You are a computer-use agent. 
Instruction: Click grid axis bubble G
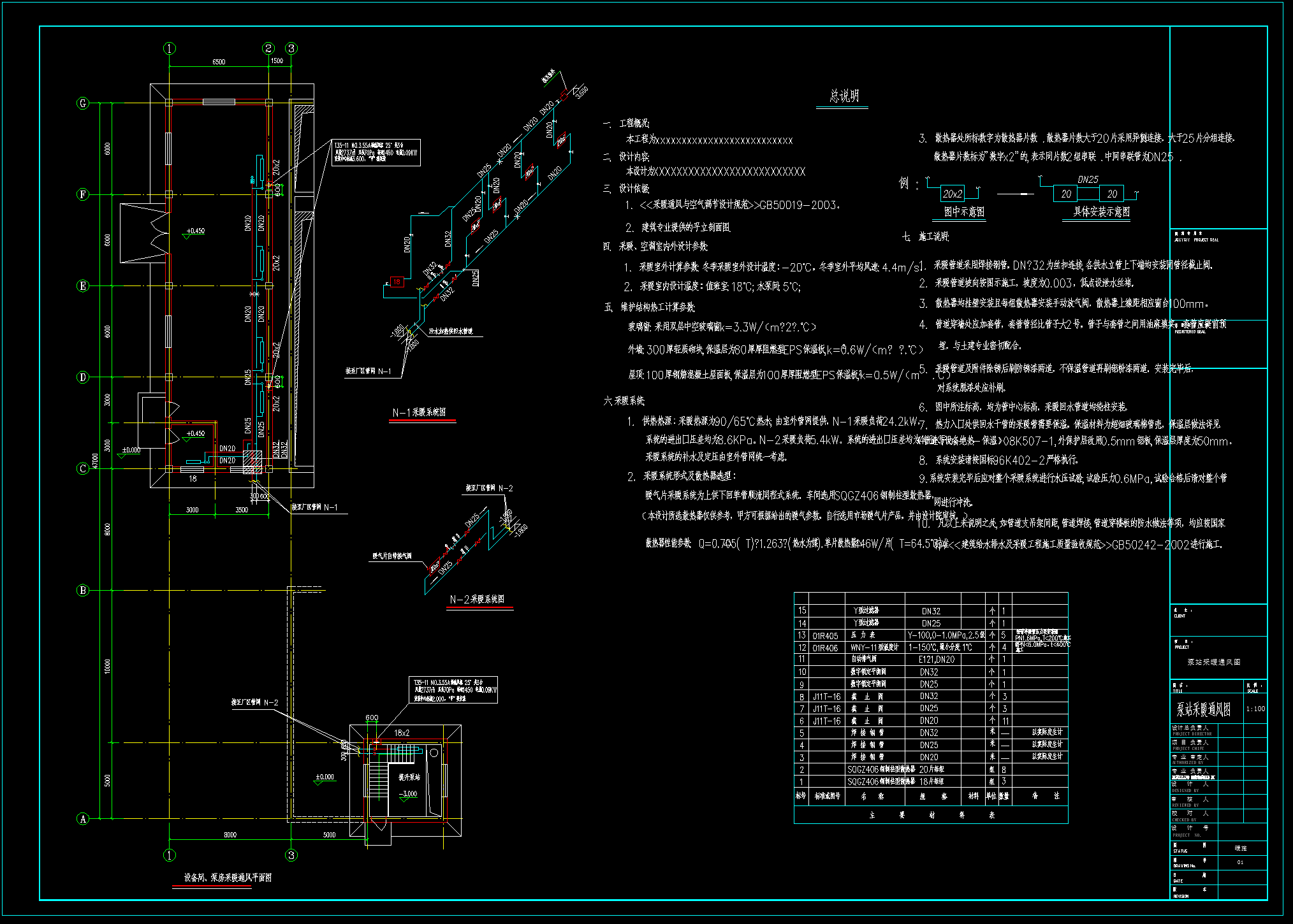83,103
